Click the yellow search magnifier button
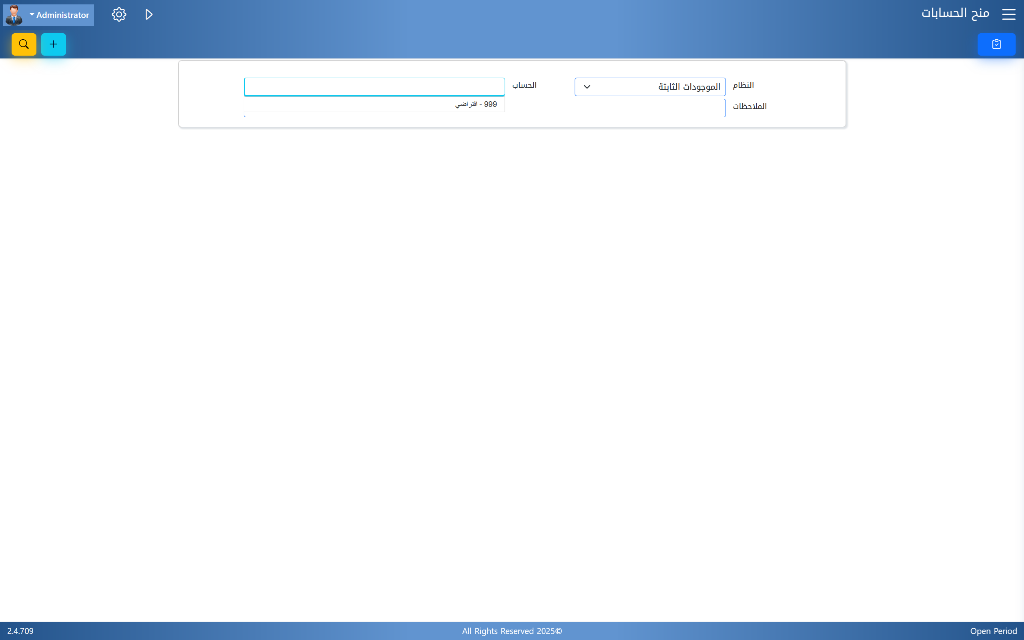The height and width of the screenshot is (640, 1024). click(24, 44)
